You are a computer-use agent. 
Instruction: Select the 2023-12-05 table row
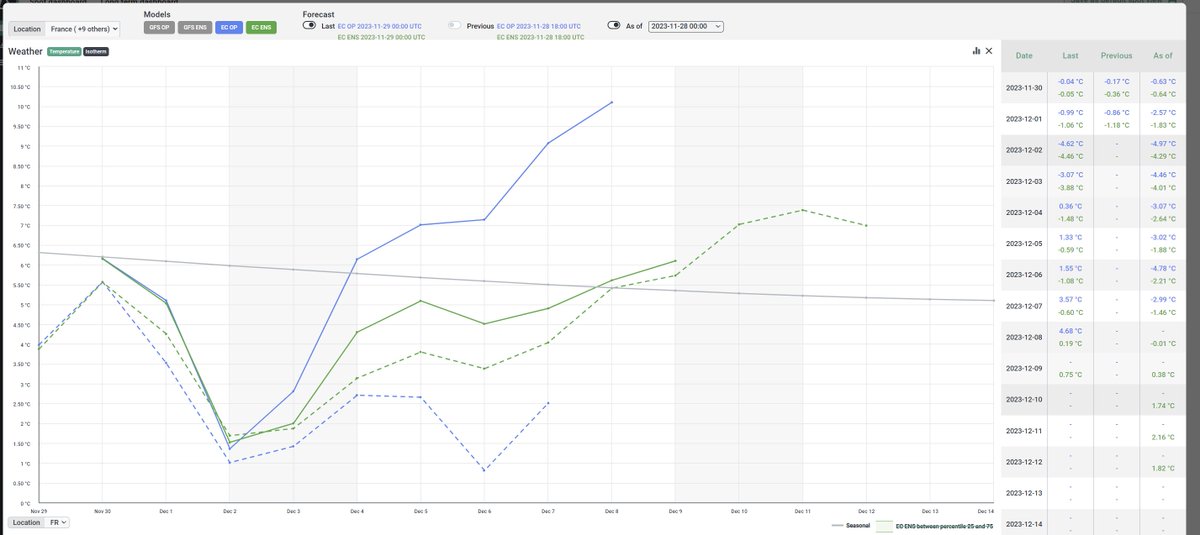1094,244
